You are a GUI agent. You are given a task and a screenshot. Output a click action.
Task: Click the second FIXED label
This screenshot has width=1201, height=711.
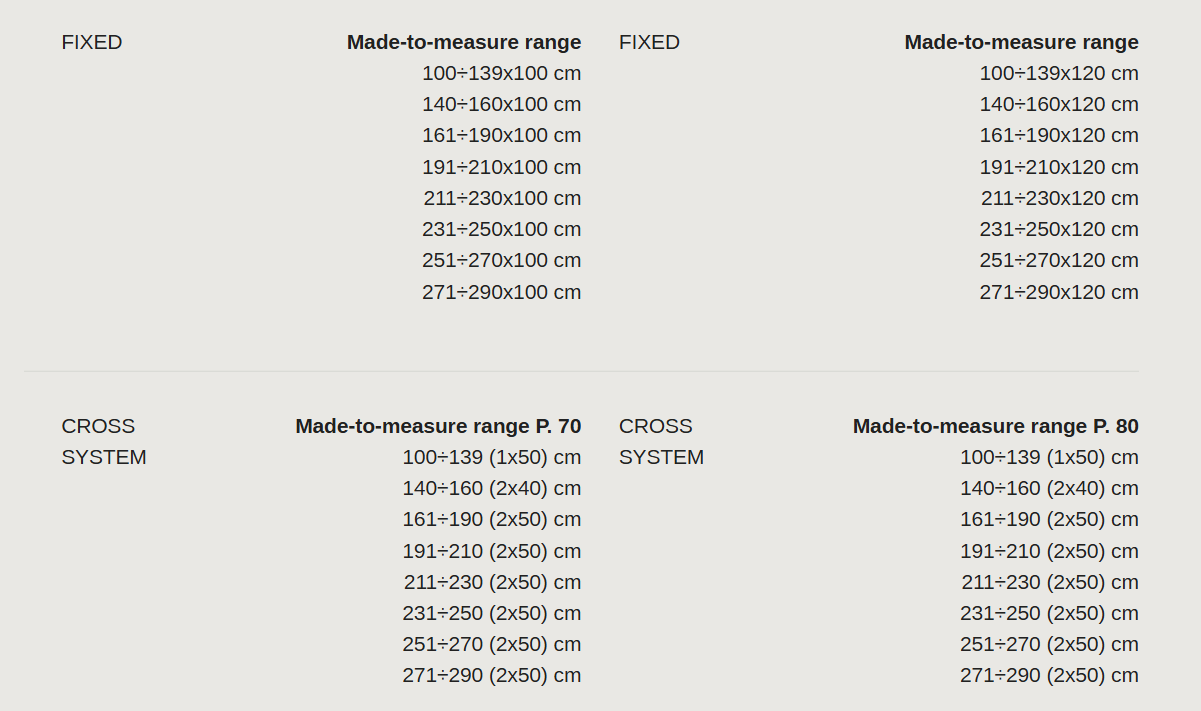click(649, 42)
